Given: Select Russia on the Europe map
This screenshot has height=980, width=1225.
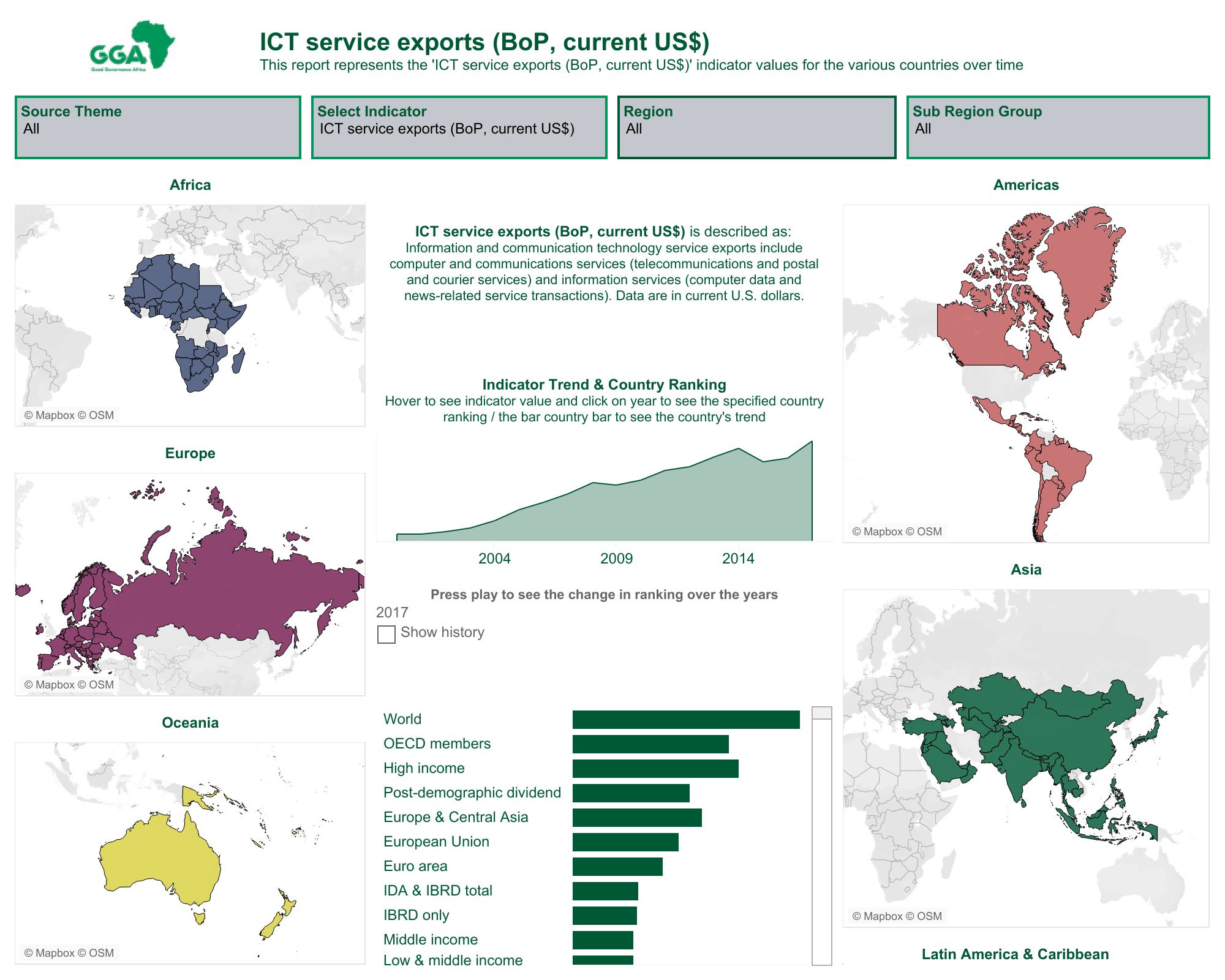Looking at the screenshot, I should coord(233,588).
